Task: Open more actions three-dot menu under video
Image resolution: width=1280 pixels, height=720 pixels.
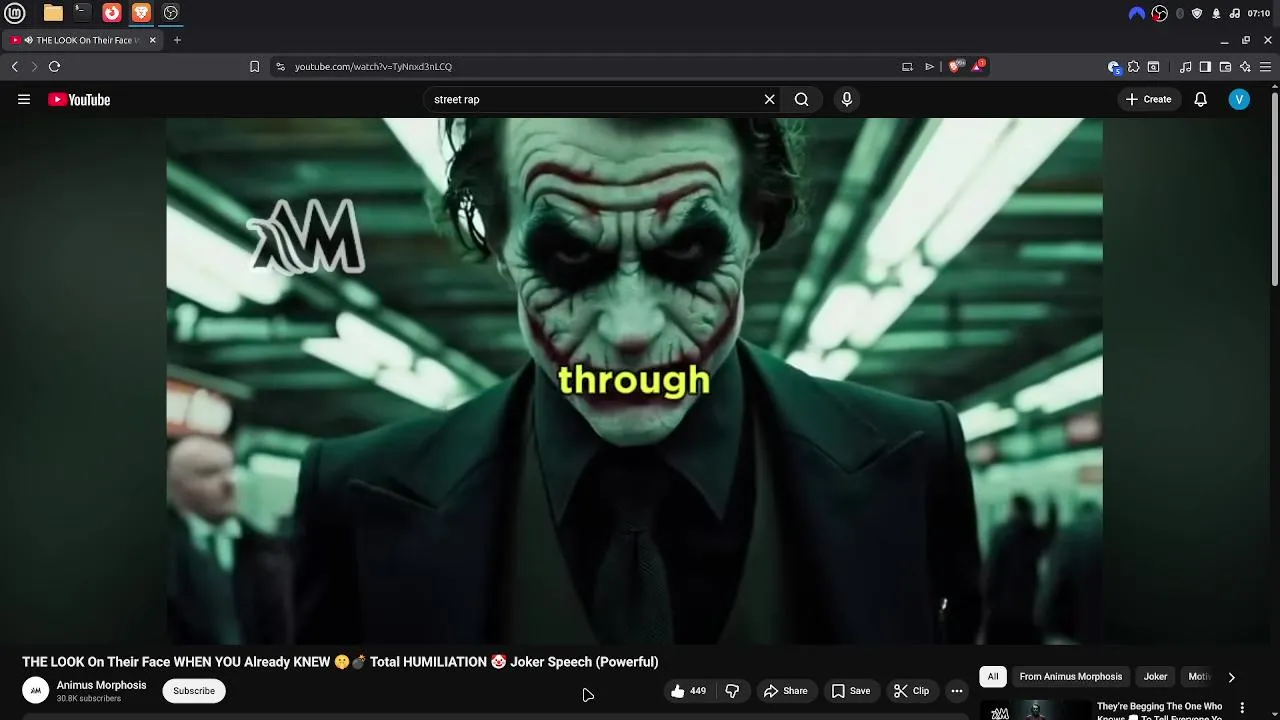Action: [957, 690]
